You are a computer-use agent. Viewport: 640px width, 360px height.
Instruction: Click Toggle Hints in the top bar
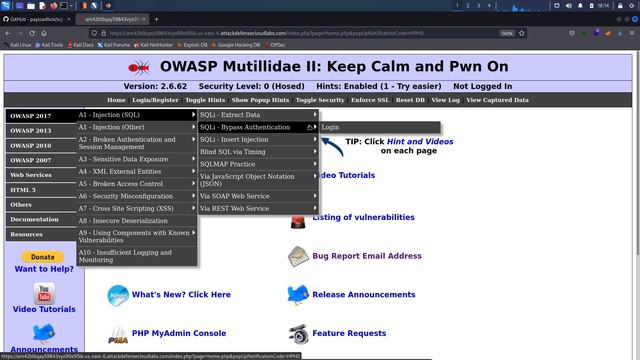point(205,100)
